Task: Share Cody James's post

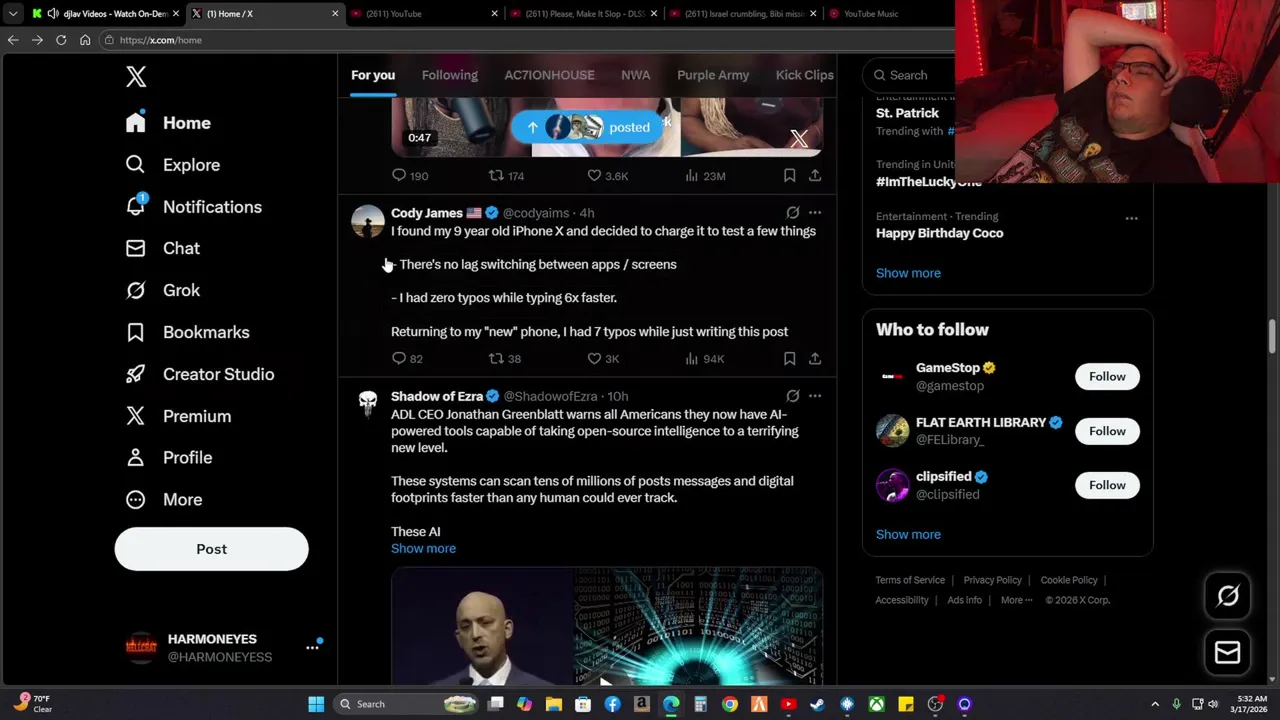Action: [815, 359]
